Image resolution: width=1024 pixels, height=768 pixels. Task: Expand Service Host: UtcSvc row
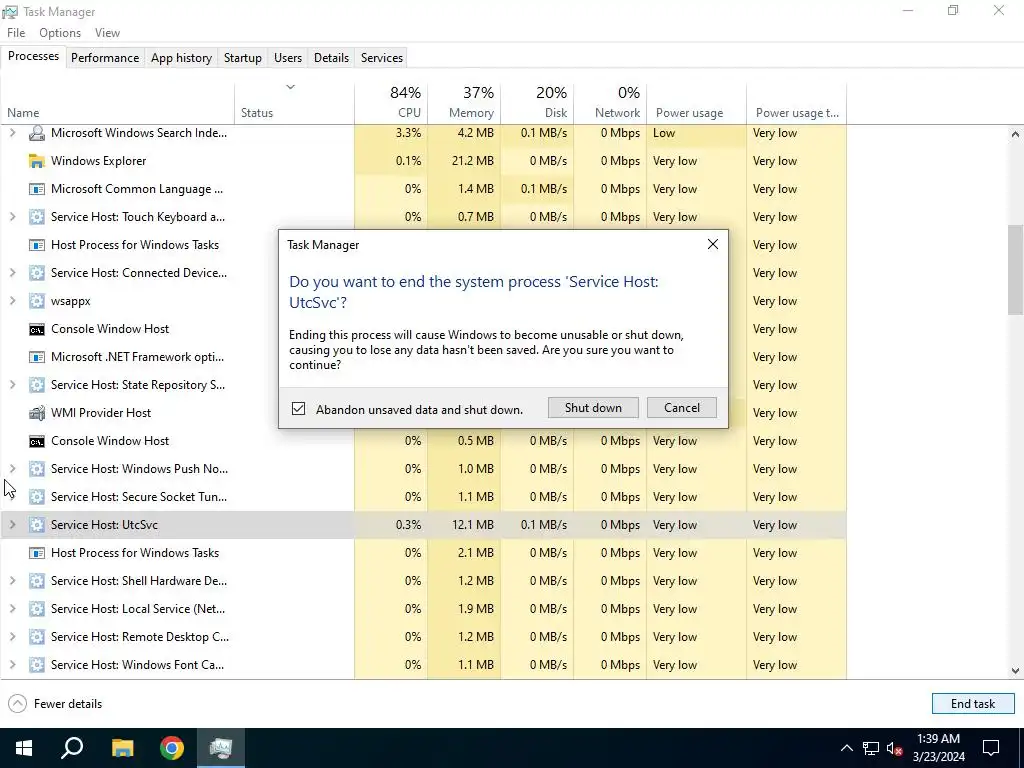12,525
